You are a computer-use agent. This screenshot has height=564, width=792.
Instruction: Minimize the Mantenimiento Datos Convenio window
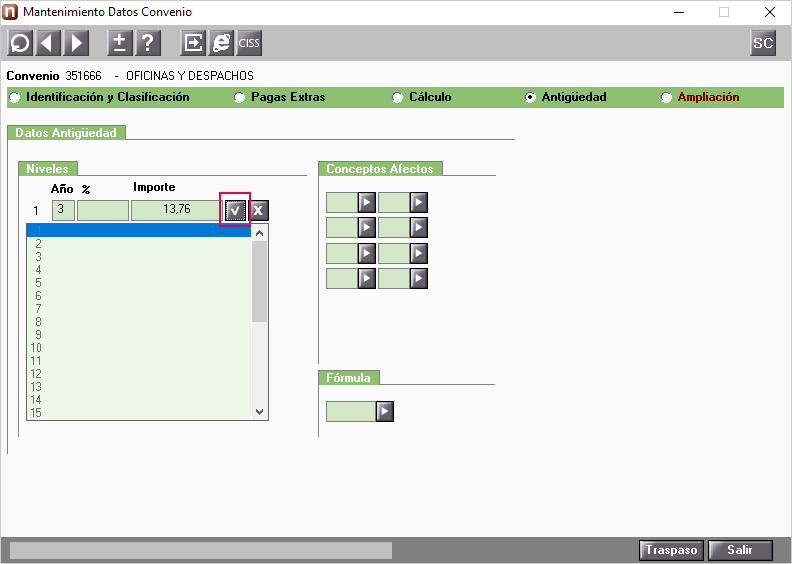click(679, 12)
